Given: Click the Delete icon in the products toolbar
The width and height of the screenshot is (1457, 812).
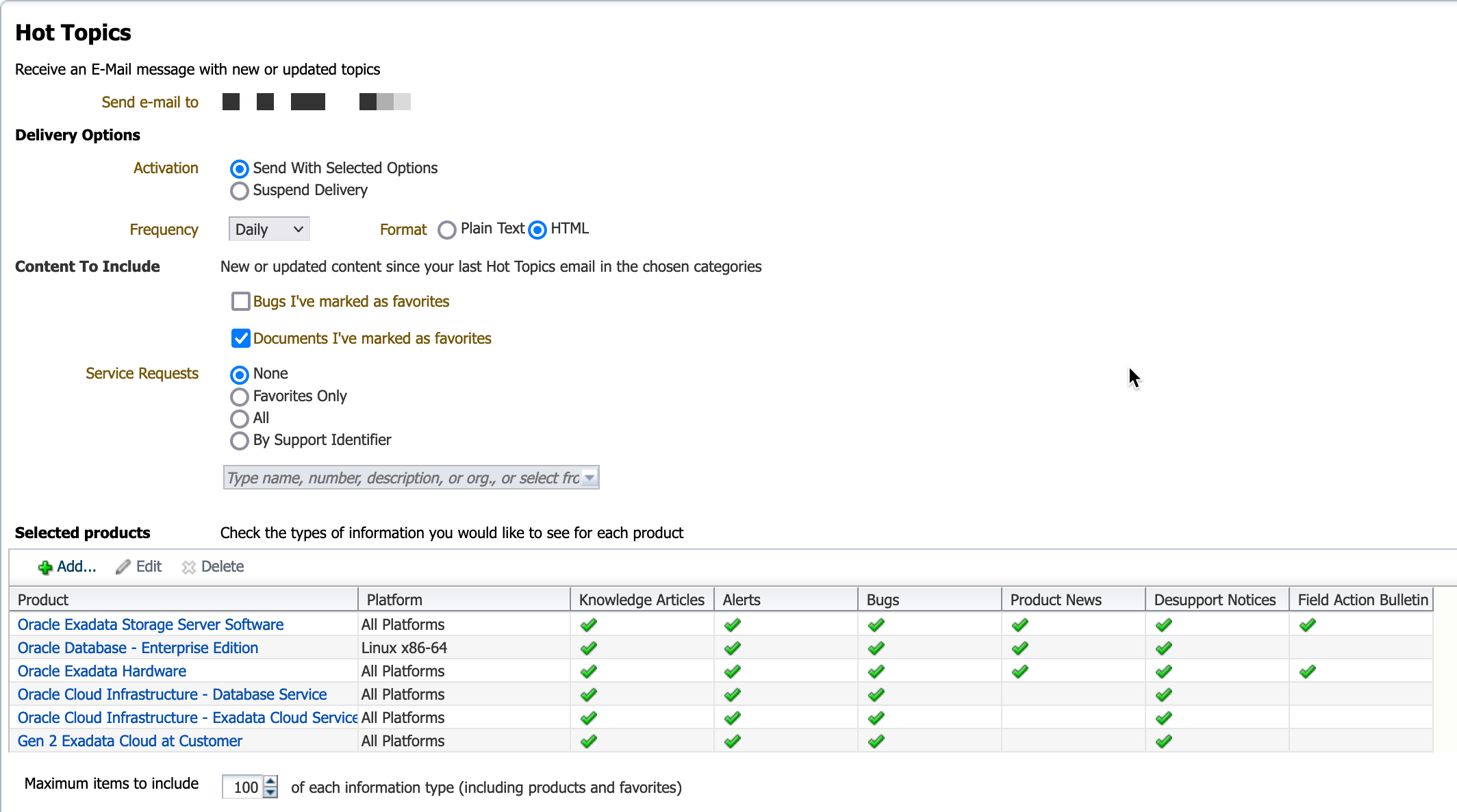Looking at the screenshot, I should (x=189, y=566).
